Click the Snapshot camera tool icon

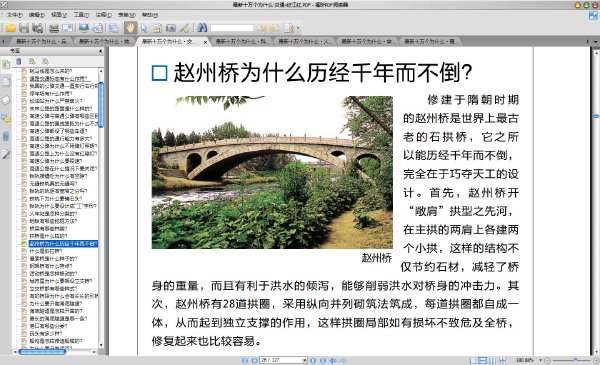(x=171, y=28)
